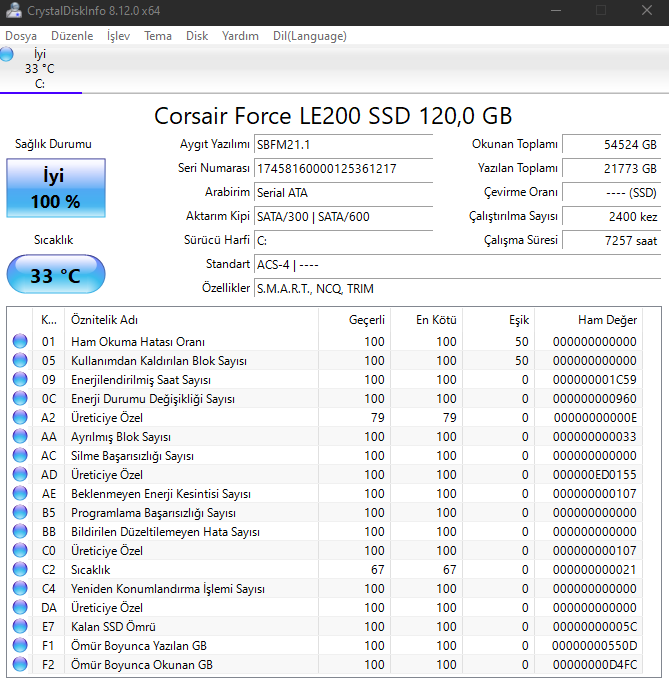This screenshot has width=669, height=686.
Task: Click status orb for attribute F2 row
Action: (x=20, y=665)
